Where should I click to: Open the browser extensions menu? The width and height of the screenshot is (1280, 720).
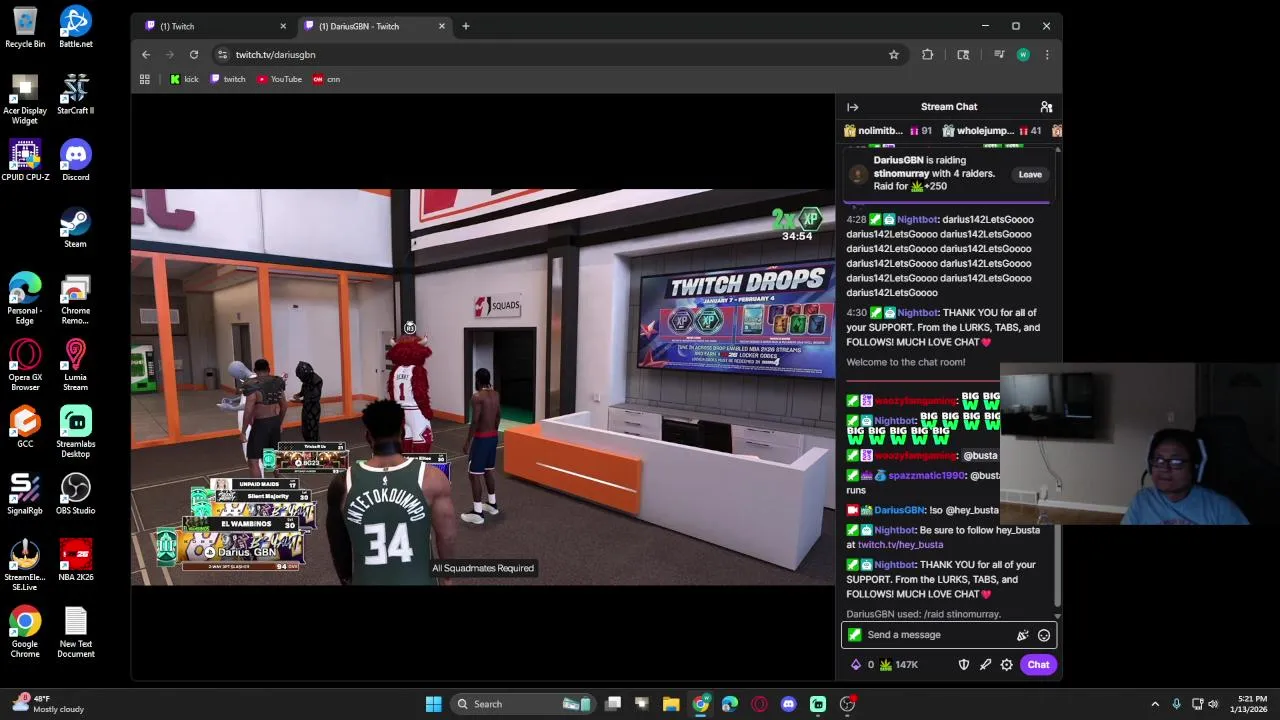click(x=927, y=55)
